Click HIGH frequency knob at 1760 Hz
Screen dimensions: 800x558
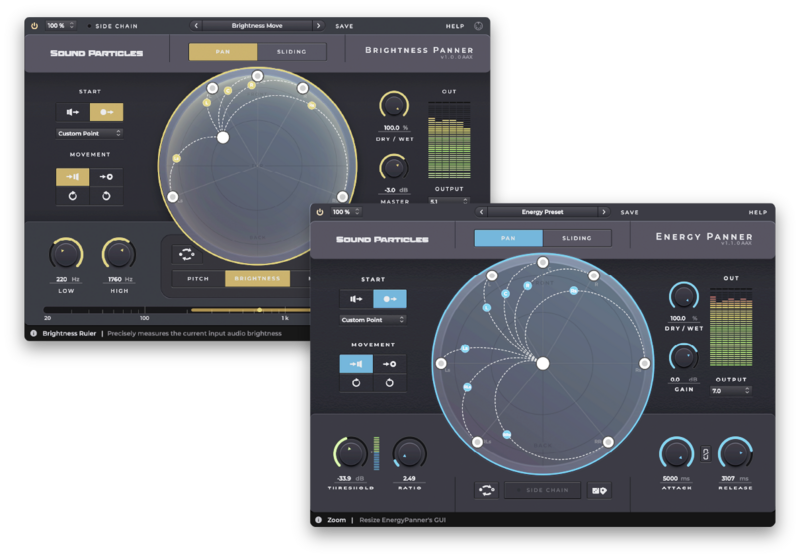(x=119, y=254)
